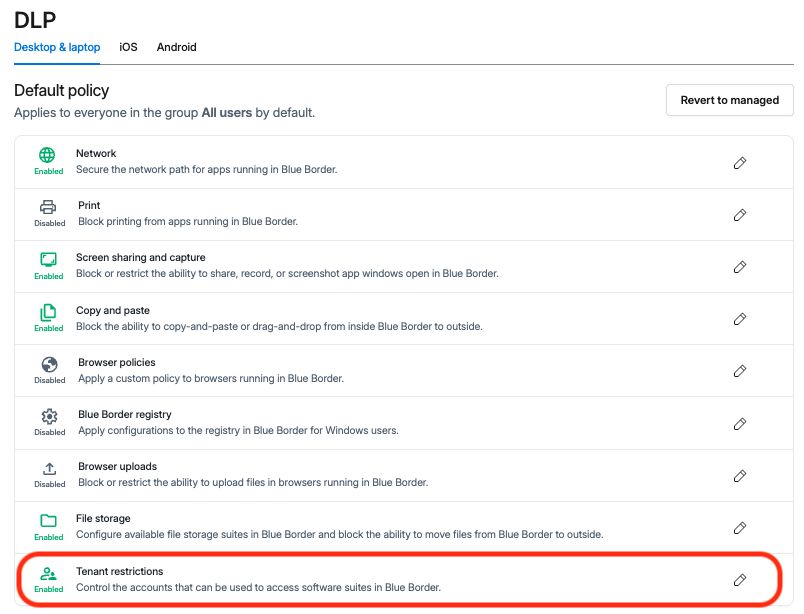Open the Screen sharing and capture row title
804x614 pixels.
click(140, 258)
